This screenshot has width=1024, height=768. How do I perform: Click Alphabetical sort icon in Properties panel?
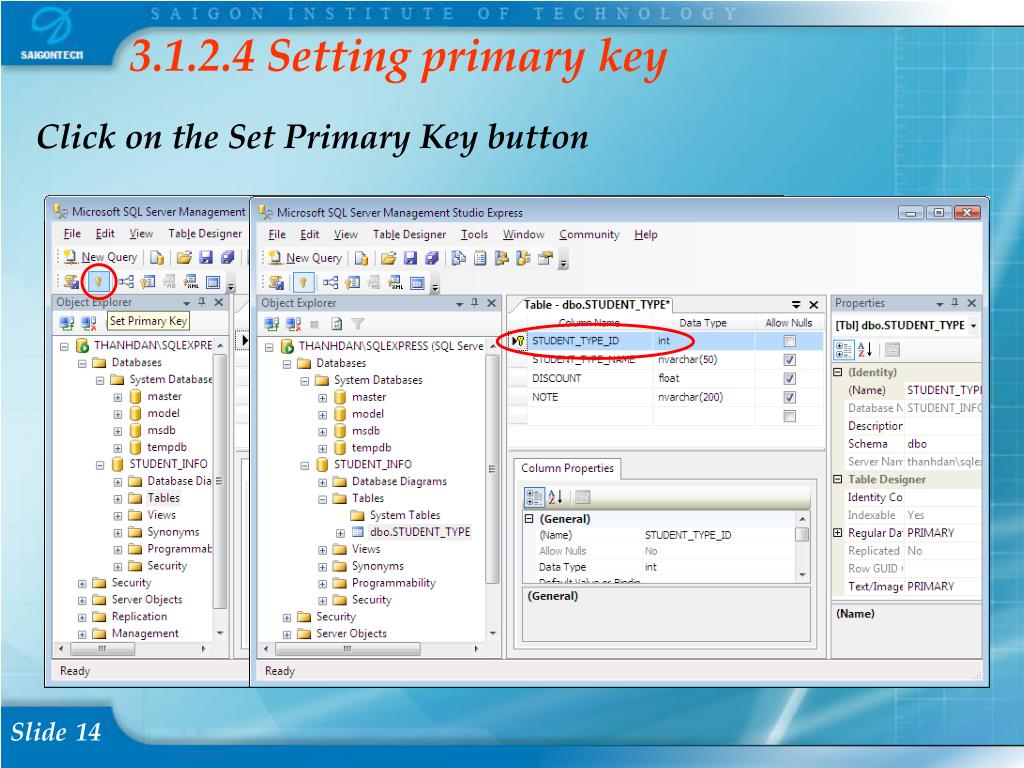point(865,350)
